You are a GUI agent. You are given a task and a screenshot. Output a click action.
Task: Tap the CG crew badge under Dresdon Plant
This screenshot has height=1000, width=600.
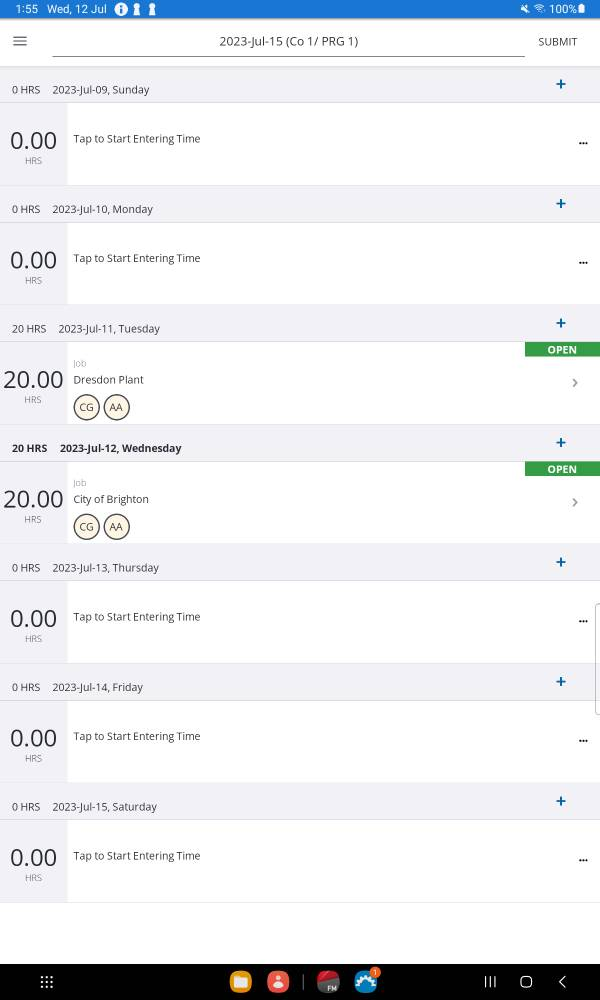coord(87,407)
